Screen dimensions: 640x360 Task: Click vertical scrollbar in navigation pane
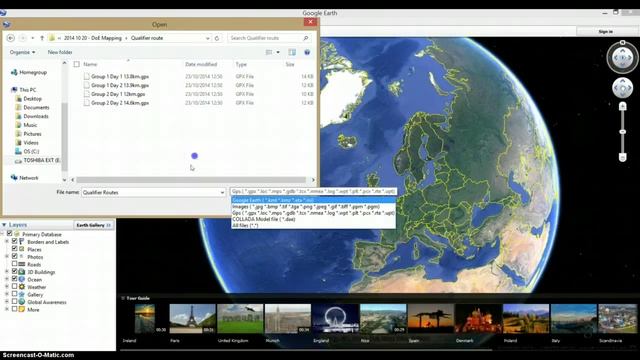(x=64, y=137)
